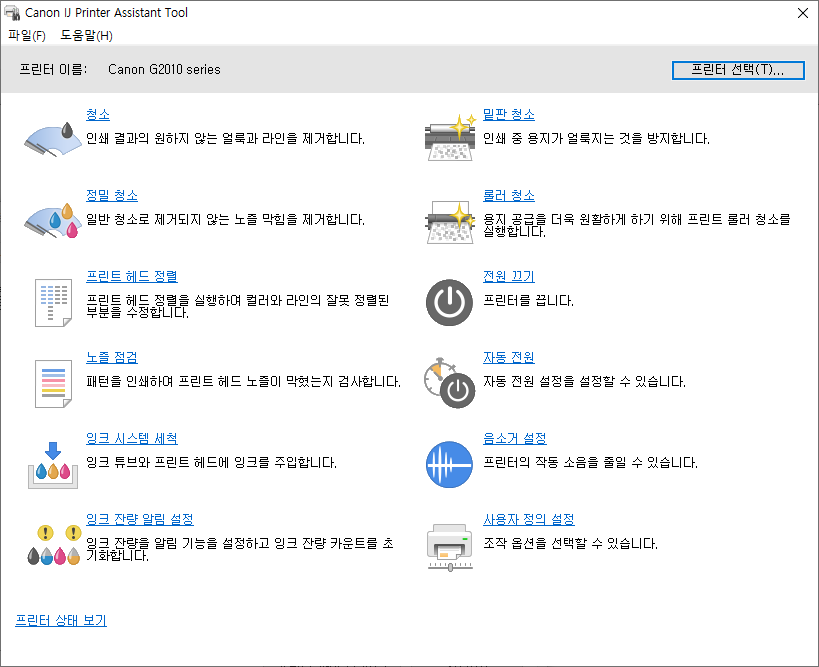Screen dimensions: 819x667
Task: Click the 자동 전원 timer power icon
Action: (449, 383)
